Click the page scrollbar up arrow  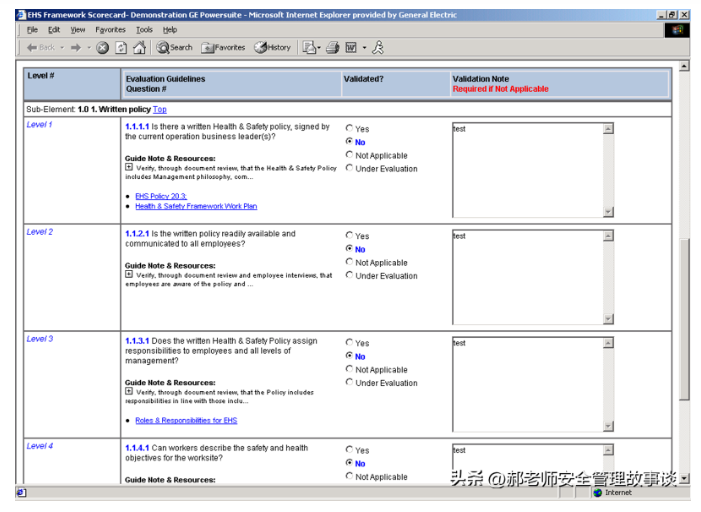(x=684, y=66)
